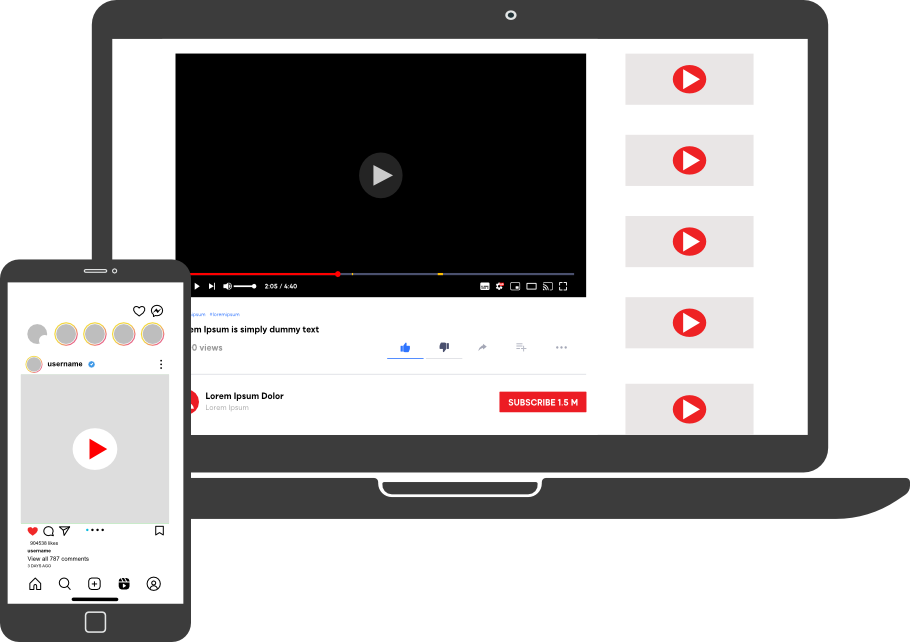This screenshot has width=910, height=642.
Task: Open "View all 787 comments"
Action: click(58, 559)
